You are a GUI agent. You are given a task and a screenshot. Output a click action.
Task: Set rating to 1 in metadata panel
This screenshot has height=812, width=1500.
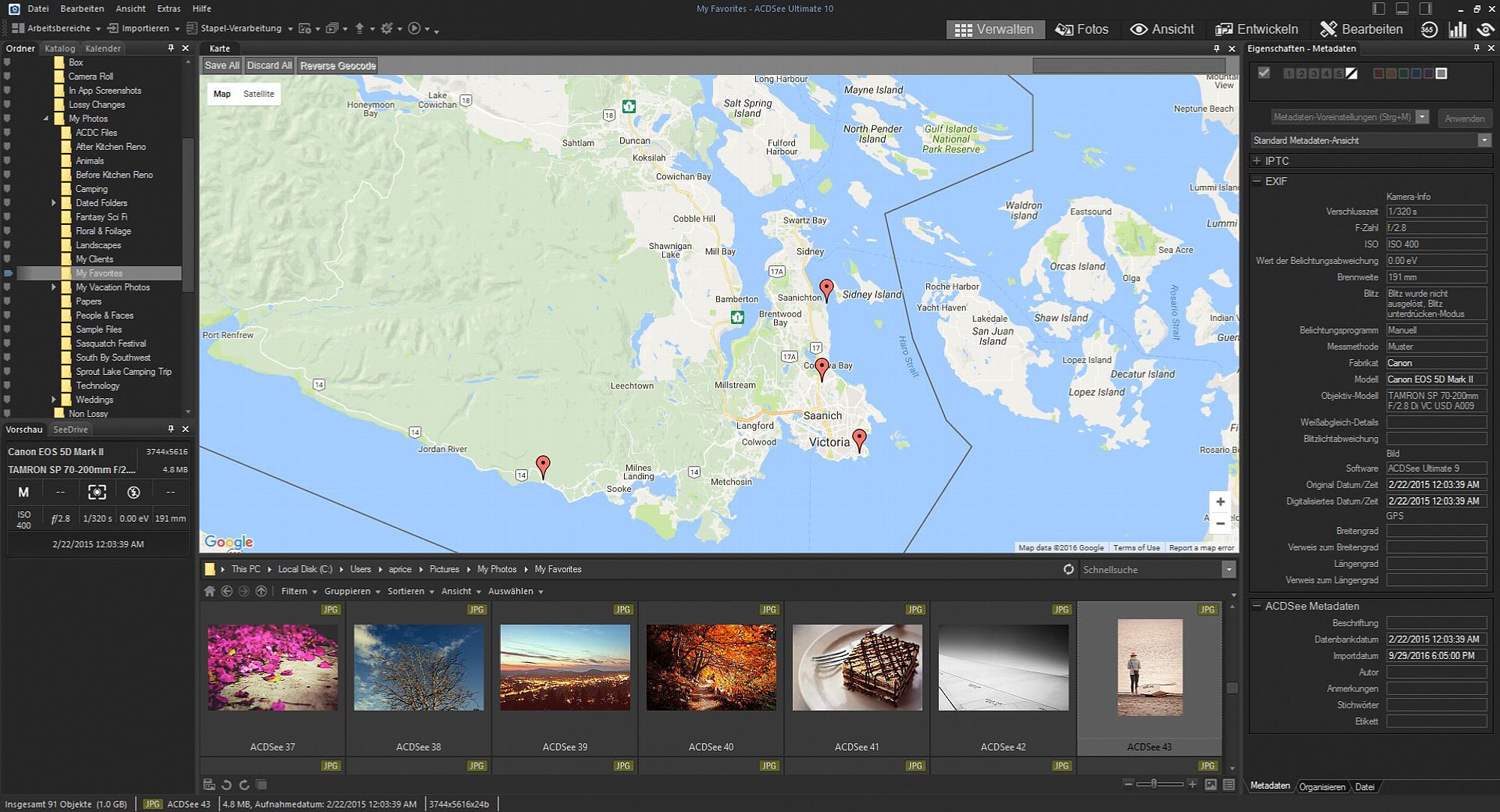[x=1288, y=73]
